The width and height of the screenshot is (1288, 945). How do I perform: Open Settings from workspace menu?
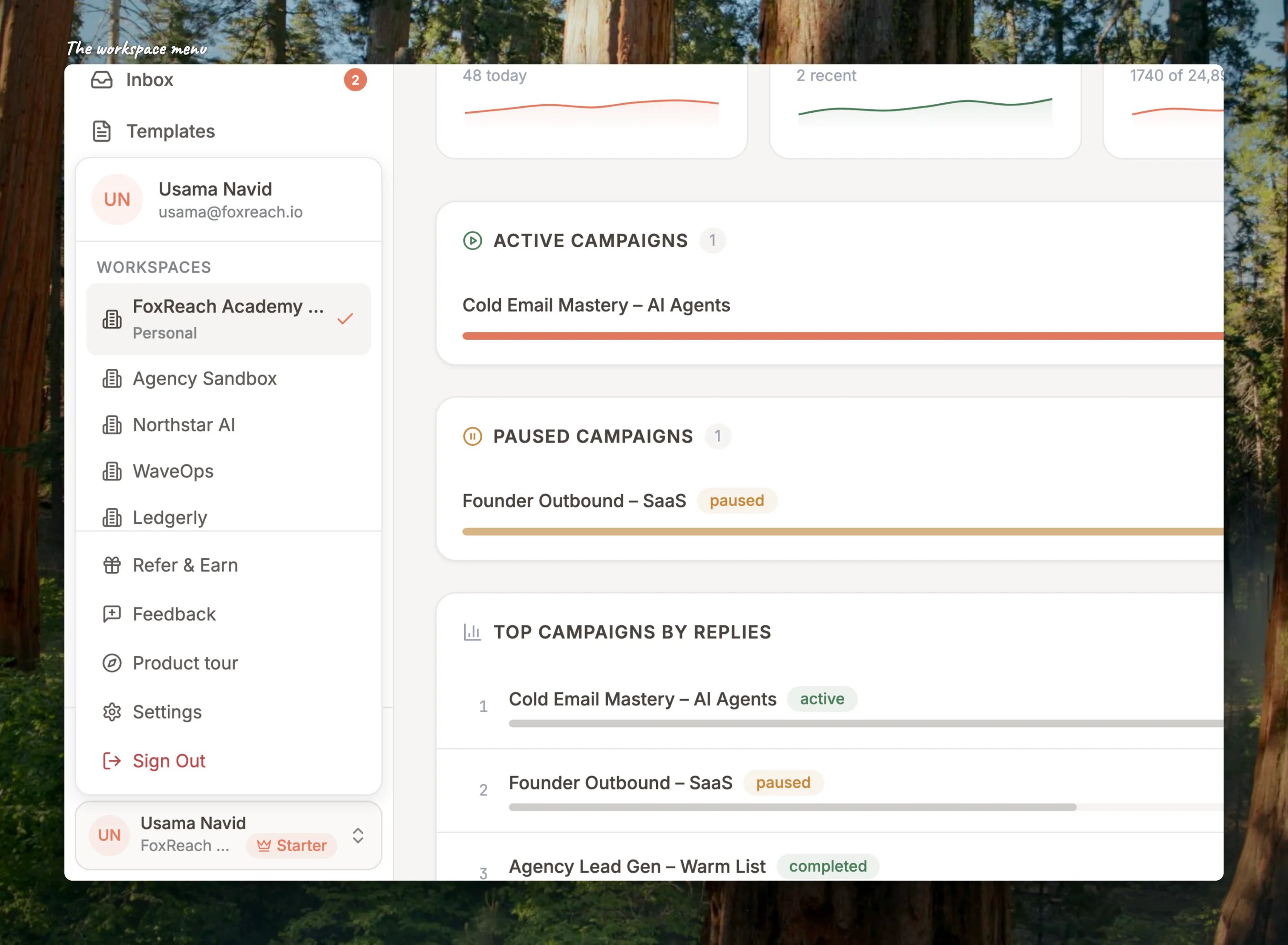[x=228, y=712]
